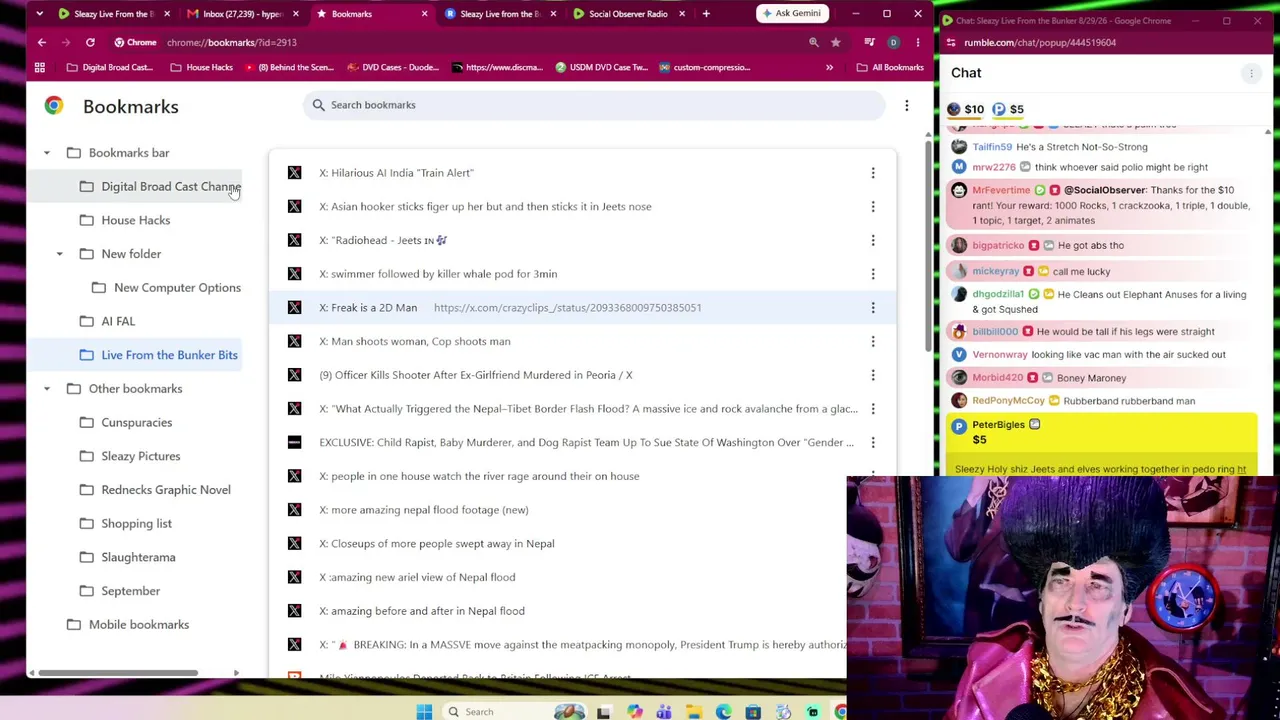The width and height of the screenshot is (1280, 720).
Task: Bookmark this tab with the star icon
Action: pos(835,42)
